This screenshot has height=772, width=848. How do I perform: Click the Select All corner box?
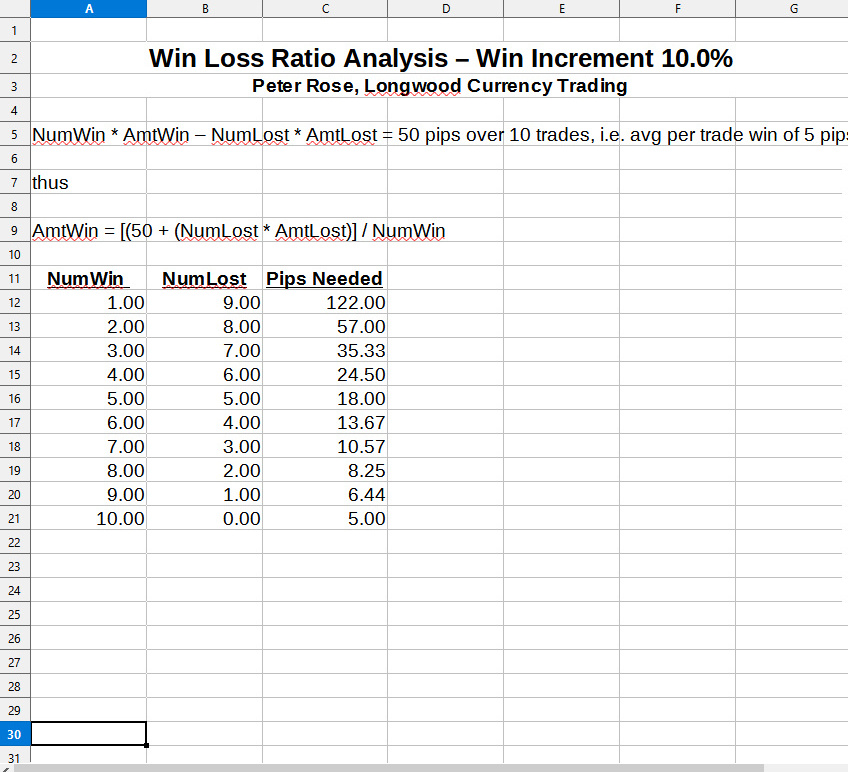(x=15, y=9)
